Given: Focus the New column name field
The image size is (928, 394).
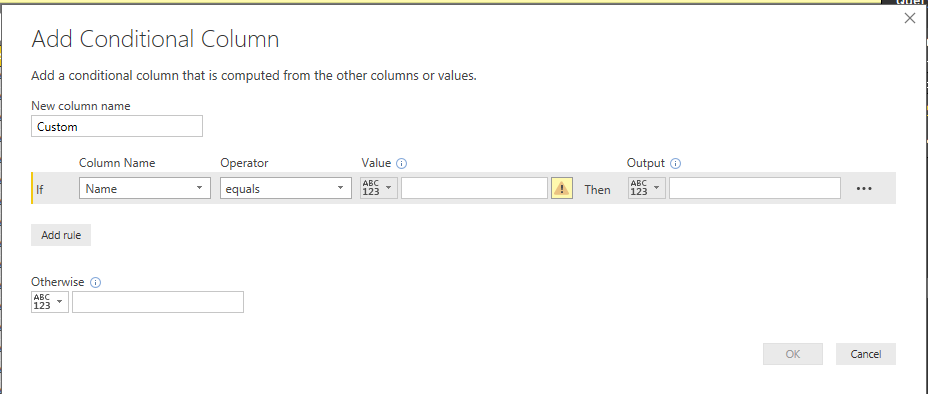Looking at the screenshot, I should (x=117, y=126).
